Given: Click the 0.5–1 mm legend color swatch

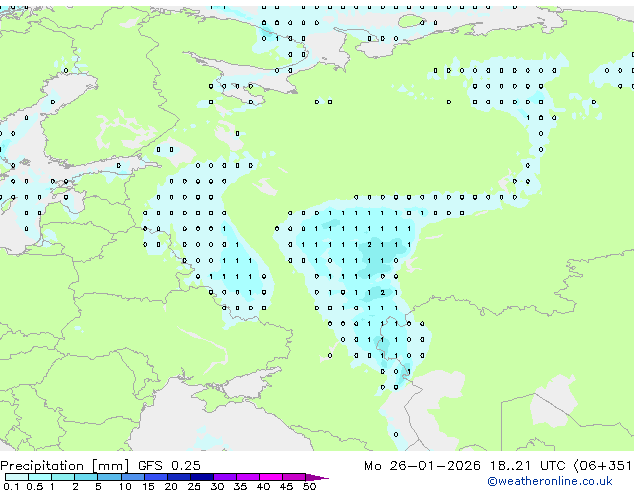Looking at the screenshot, I should [40, 477].
